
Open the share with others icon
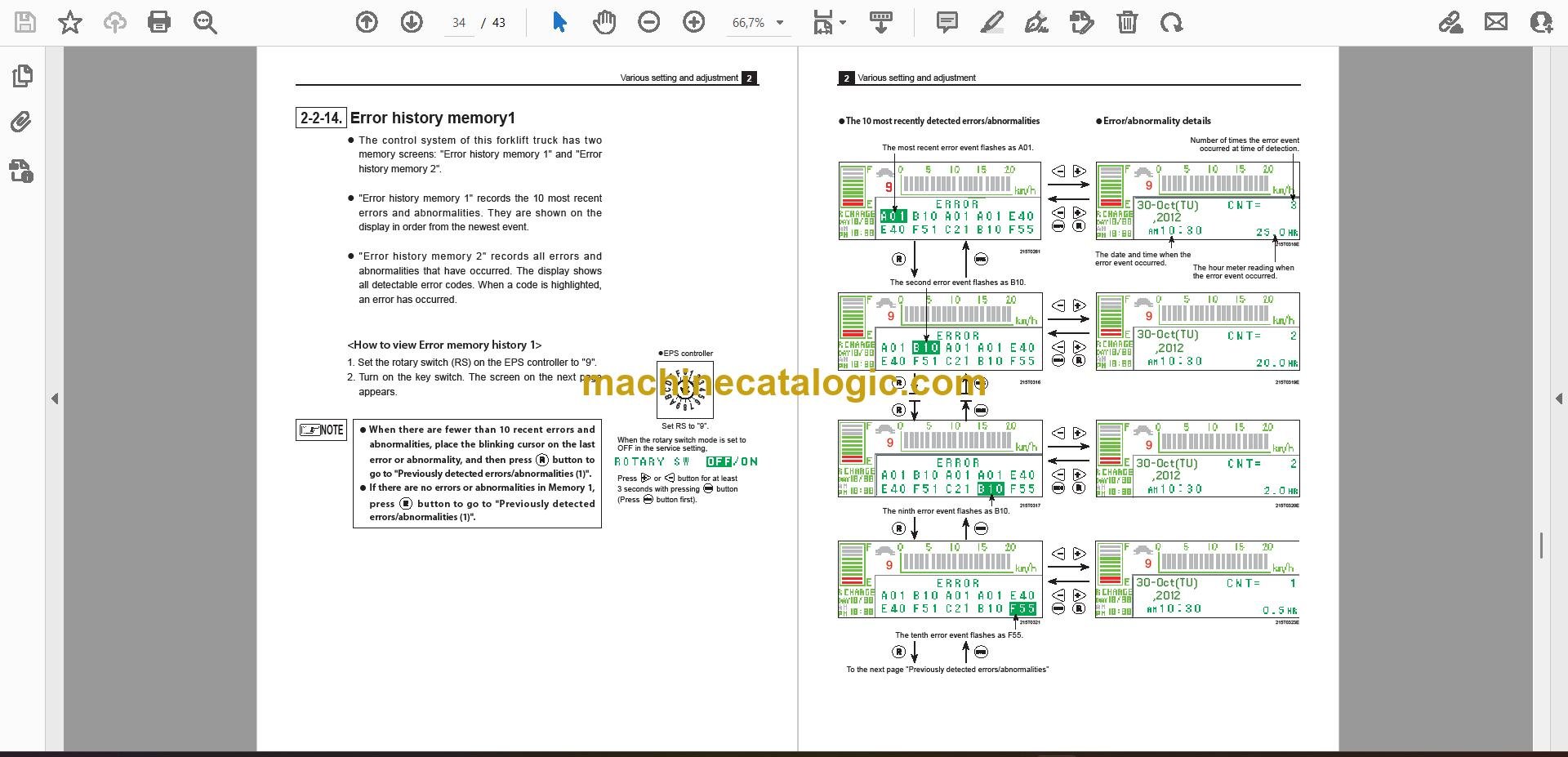tap(1541, 22)
